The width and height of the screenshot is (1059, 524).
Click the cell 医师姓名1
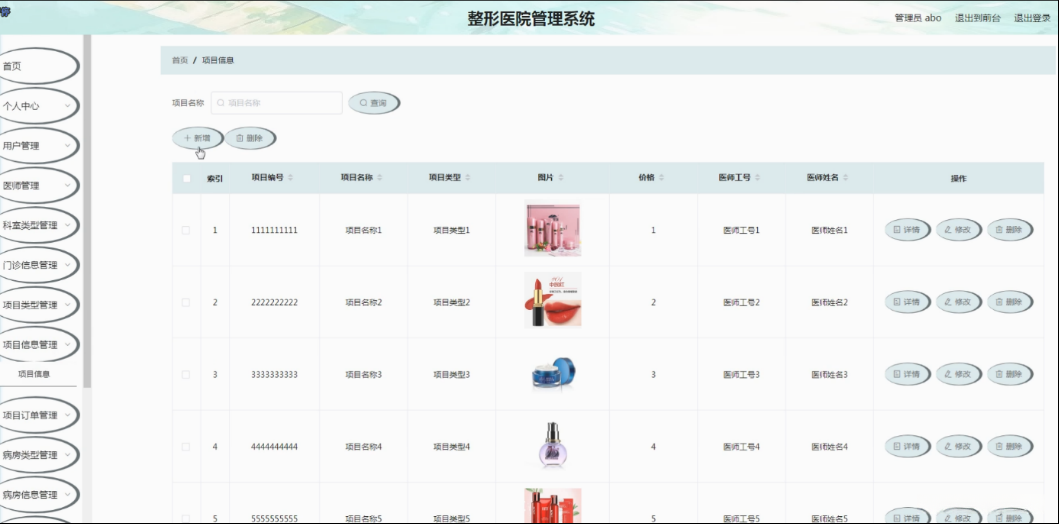tap(829, 230)
